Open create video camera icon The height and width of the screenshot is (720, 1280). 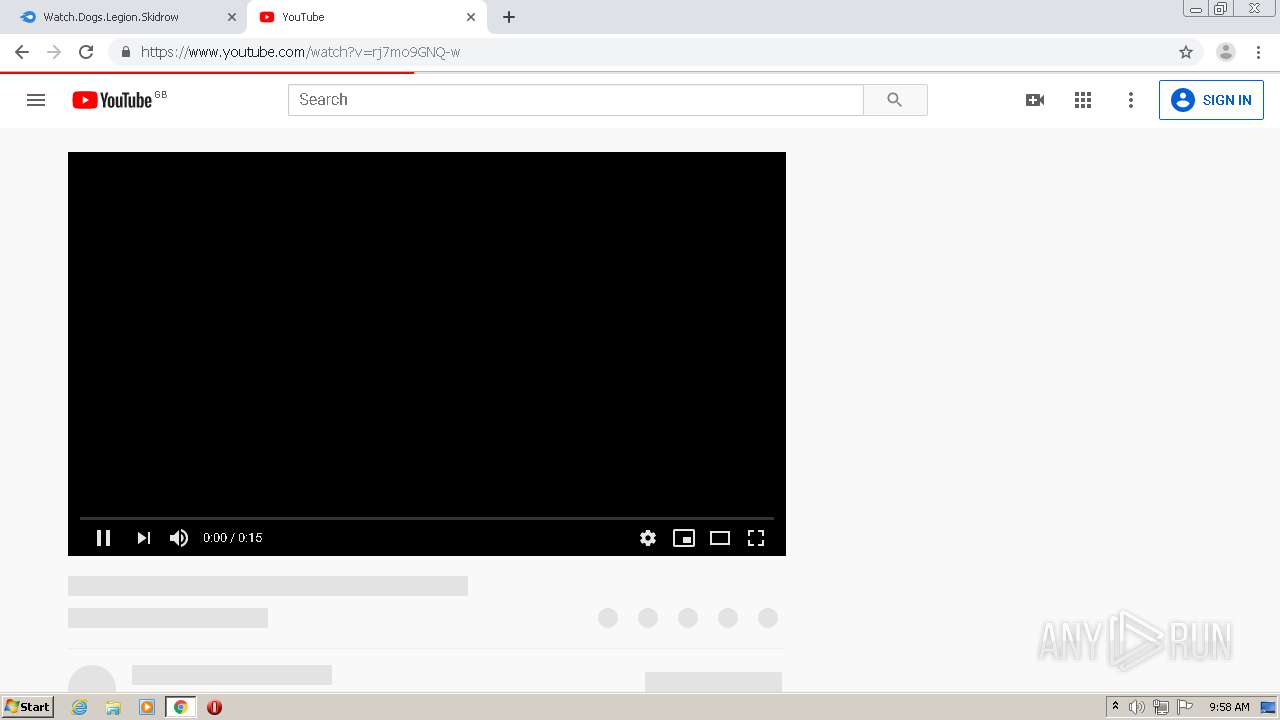[x=1035, y=100]
